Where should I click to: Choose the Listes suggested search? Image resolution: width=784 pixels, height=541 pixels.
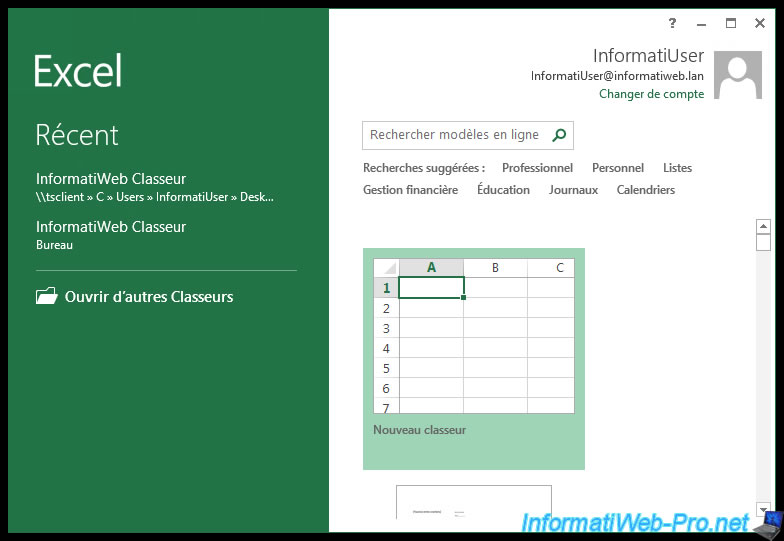pyautogui.click(x=678, y=168)
